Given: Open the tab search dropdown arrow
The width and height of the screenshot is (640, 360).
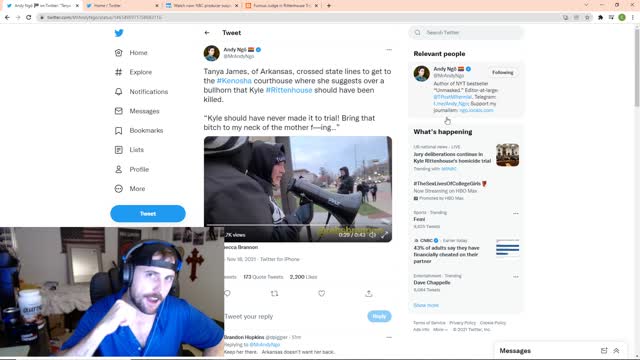Looking at the screenshot, I should pyautogui.click(x=587, y=5).
